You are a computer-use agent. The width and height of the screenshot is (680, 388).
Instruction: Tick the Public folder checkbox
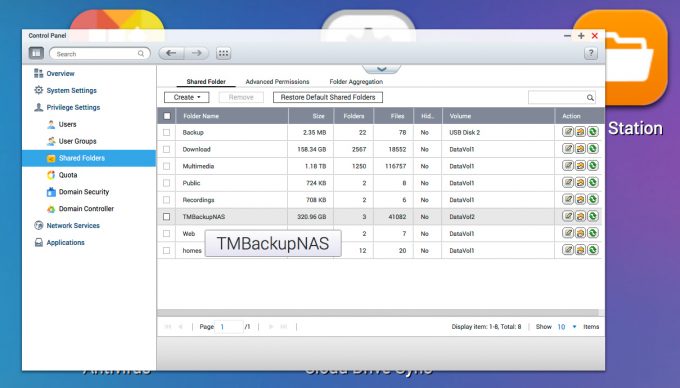click(167, 183)
